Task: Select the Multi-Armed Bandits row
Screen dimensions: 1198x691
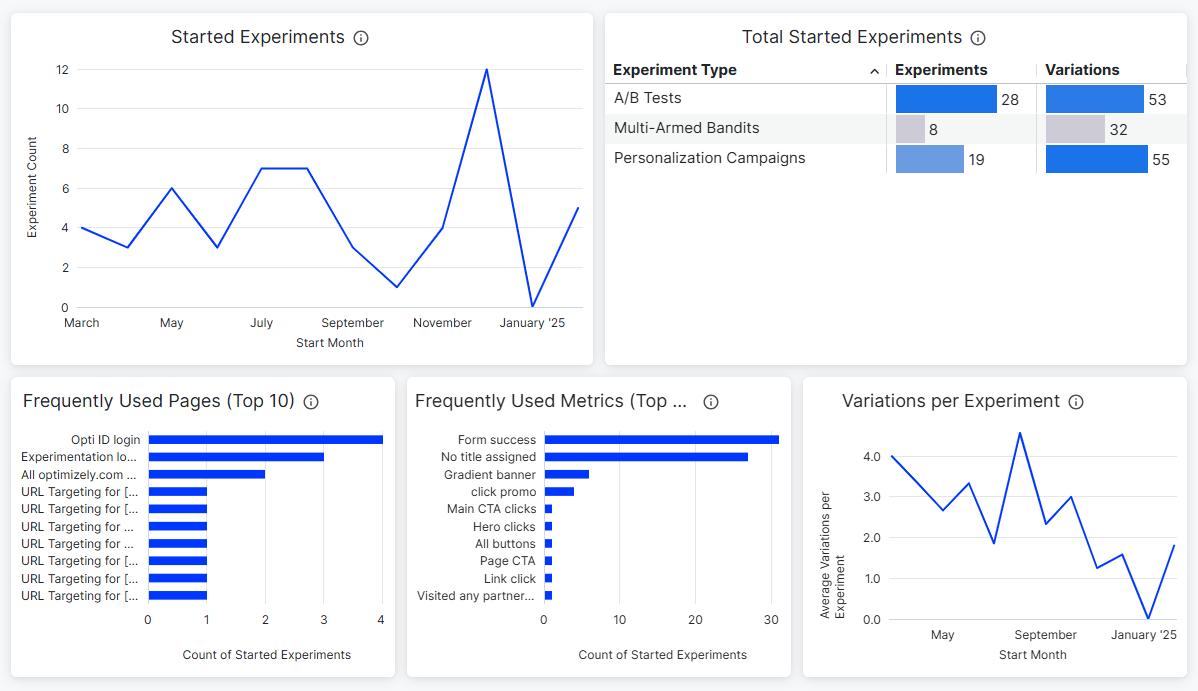Action: click(895, 128)
